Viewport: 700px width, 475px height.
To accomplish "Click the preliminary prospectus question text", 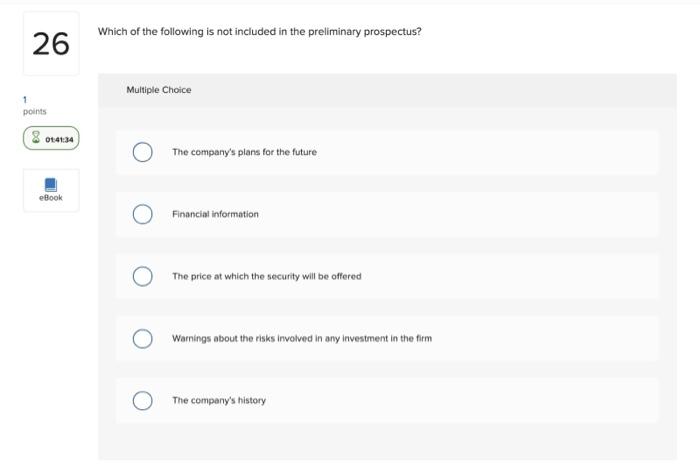I will [x=259, y=32].
